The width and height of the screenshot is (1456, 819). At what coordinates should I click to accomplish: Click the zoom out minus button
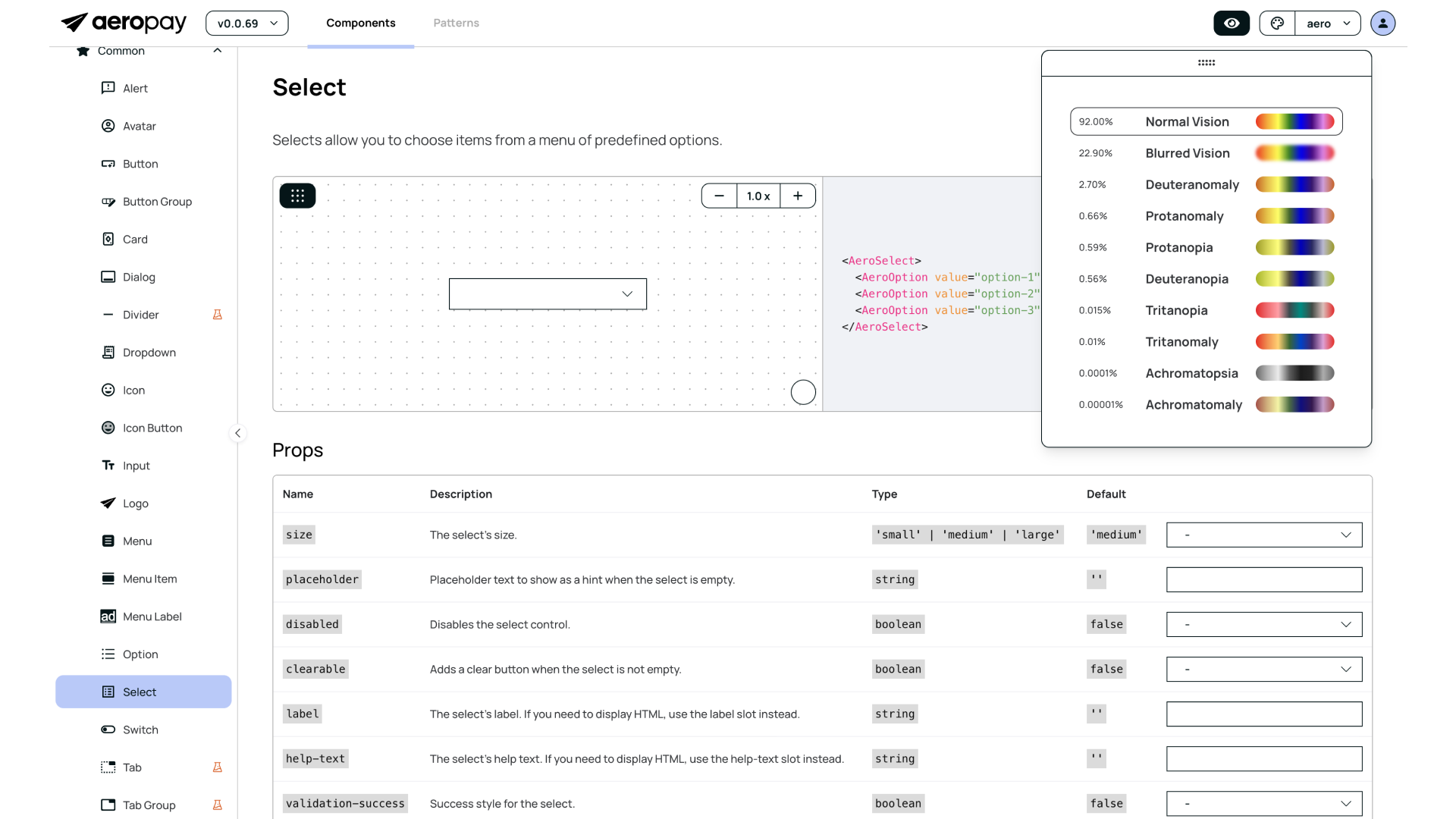point(719,196)
